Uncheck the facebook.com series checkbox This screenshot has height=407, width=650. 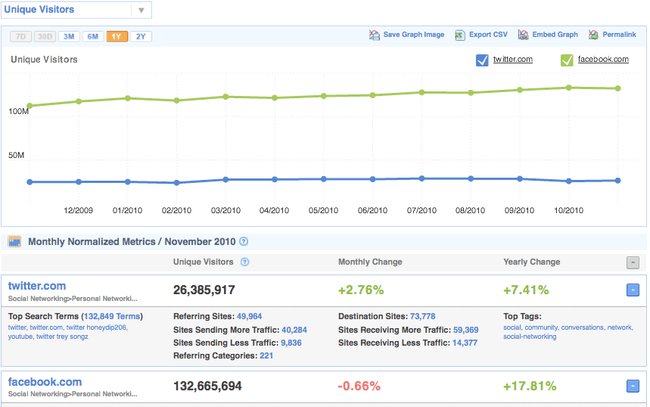567,60
